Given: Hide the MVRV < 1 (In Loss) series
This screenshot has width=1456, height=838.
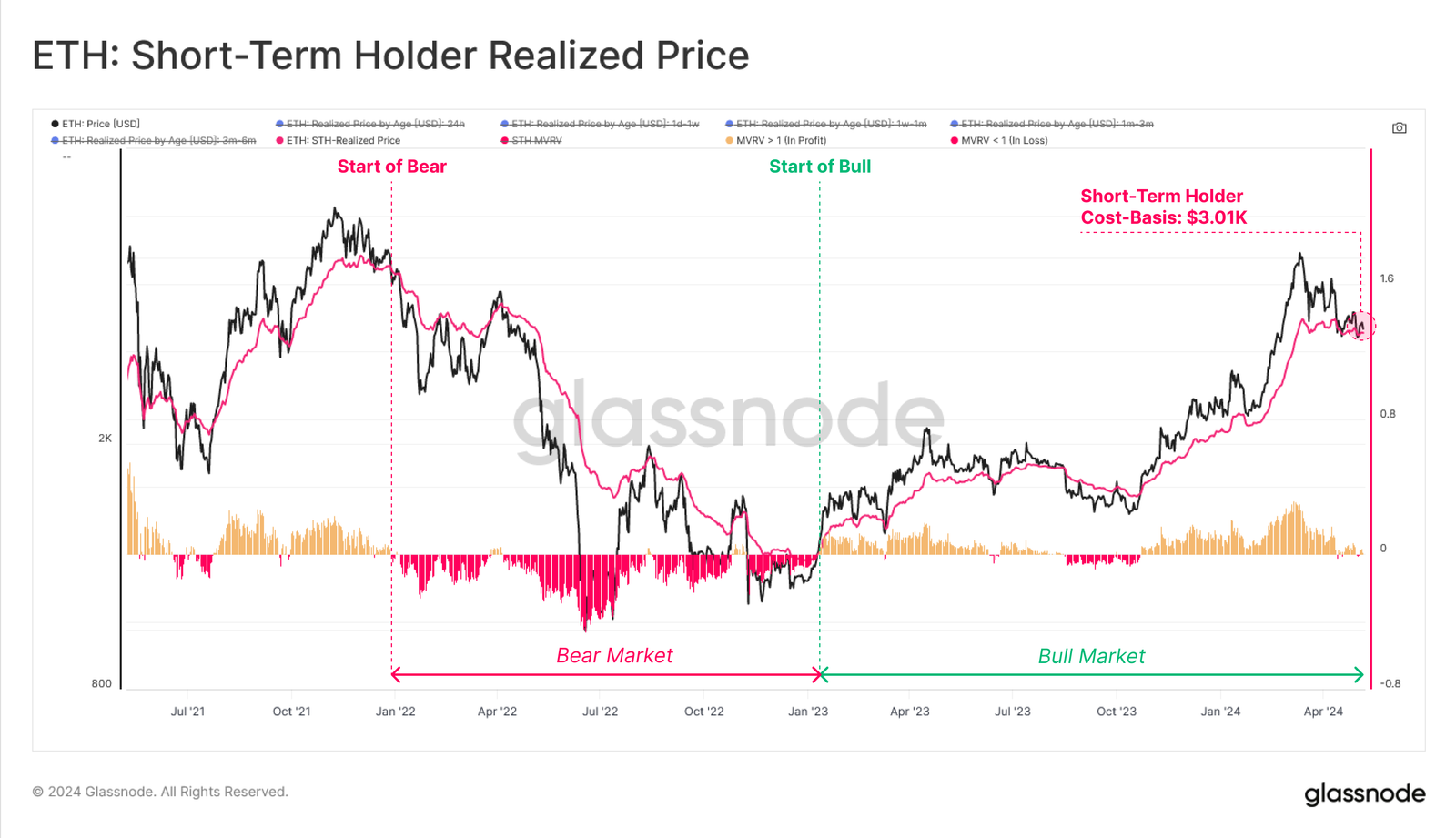Looking at the screenshot, I should tap(999, 140).
